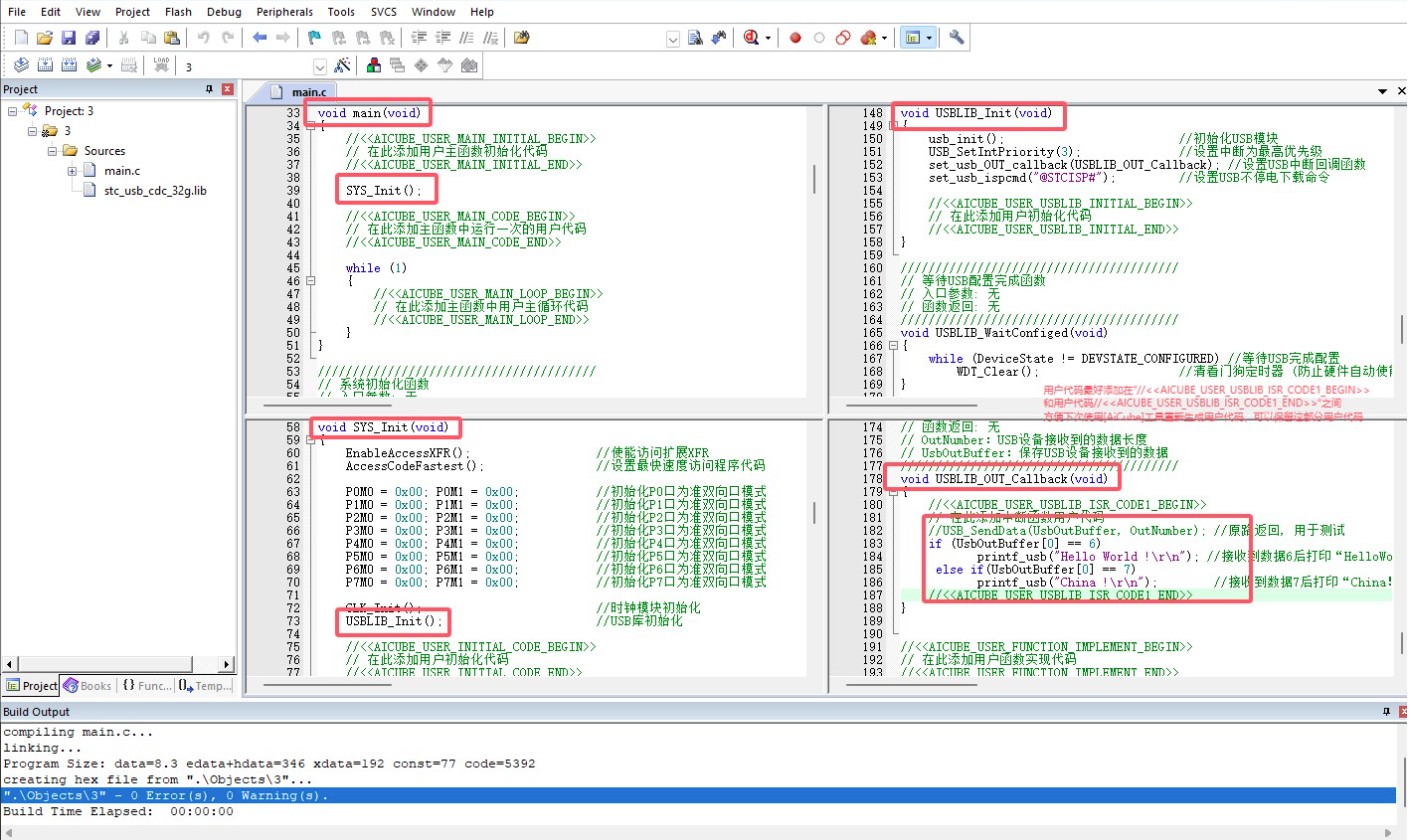The image size is (1411, 840).
Task: Toggle the Window layout button
Action: pos(912,38)
